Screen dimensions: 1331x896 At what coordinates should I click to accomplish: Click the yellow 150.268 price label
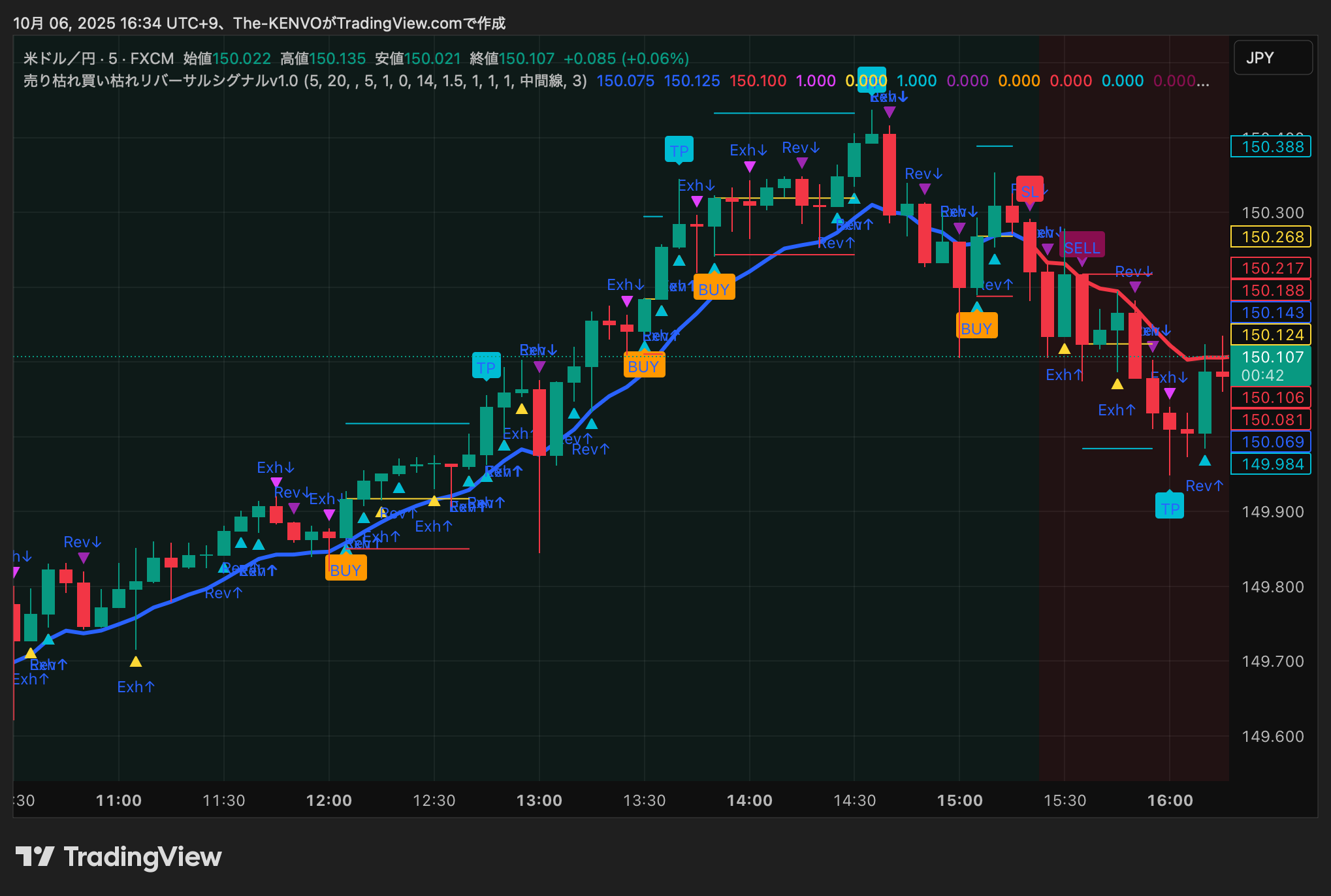click(1271, 236)
